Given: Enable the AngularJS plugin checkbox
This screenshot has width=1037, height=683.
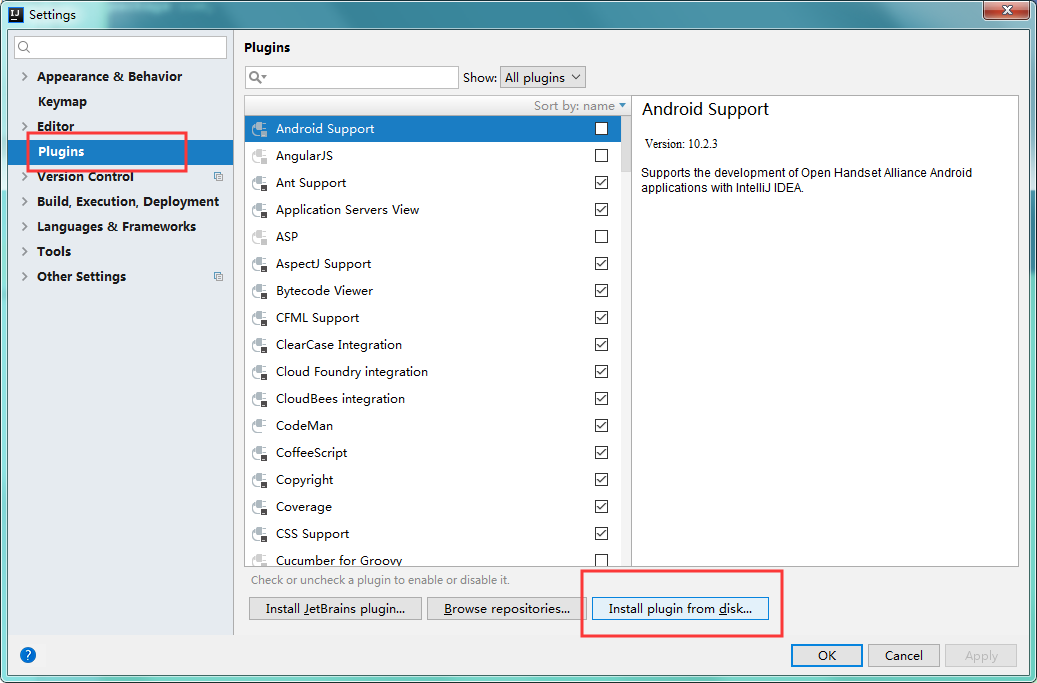Looking at the screenshot, I should point(601,155).
